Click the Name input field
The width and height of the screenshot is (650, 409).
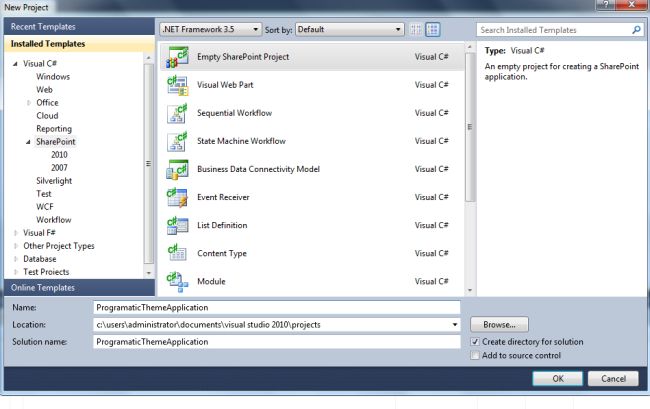click(x=277, y=307)
